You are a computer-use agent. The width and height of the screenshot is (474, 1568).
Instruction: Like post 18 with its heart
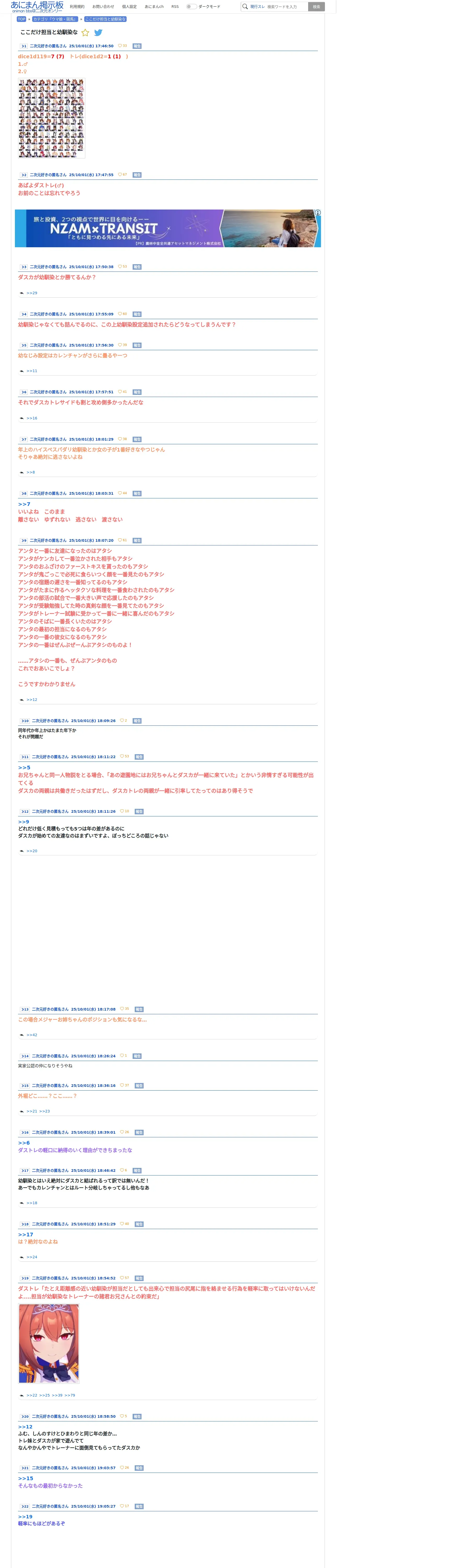(x=122, y=1224)
